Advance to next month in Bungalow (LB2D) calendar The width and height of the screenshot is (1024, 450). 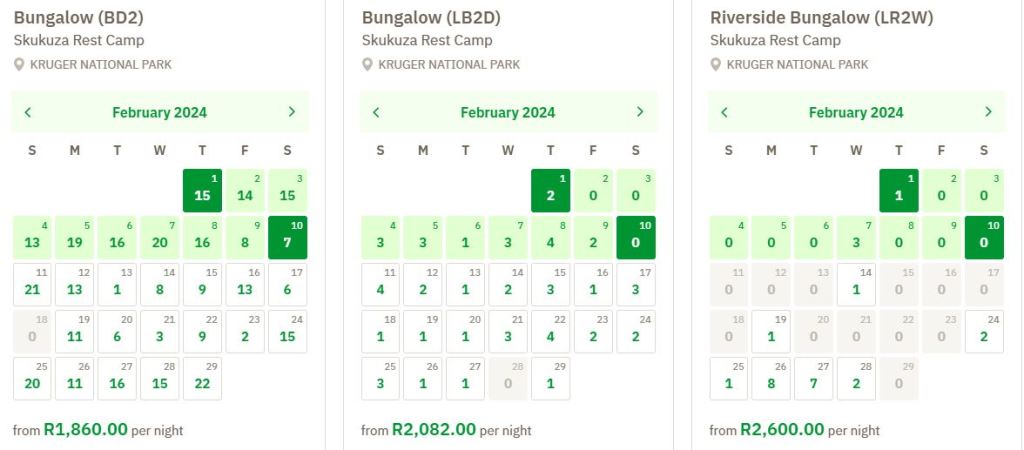pos(640,112)
